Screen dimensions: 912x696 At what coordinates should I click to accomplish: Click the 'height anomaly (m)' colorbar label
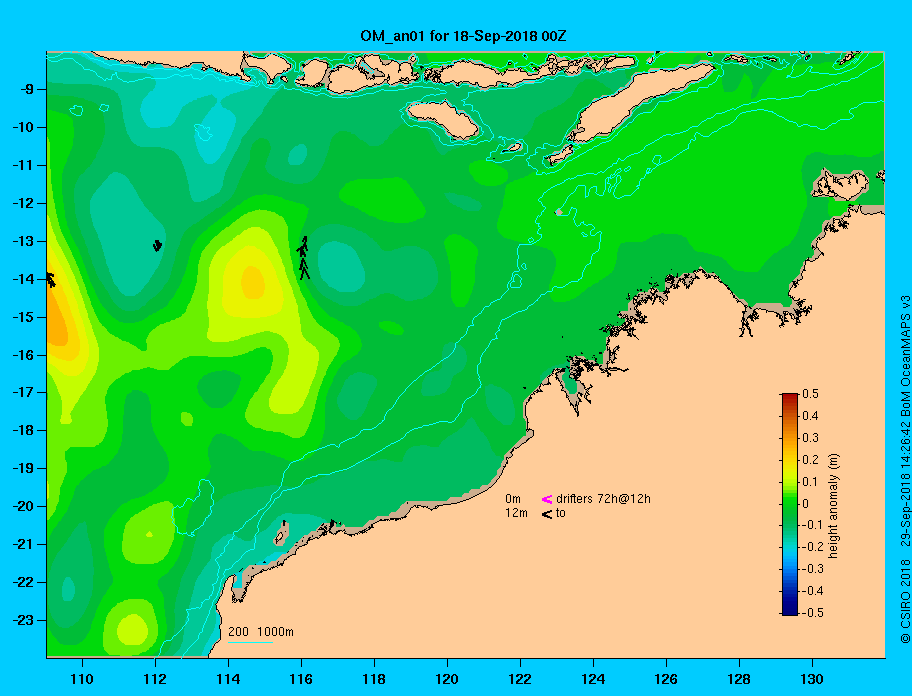click(833, 505)
